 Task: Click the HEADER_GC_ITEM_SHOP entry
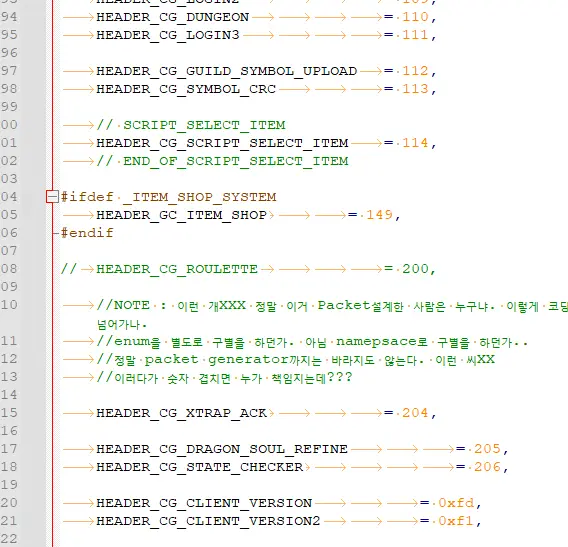point(182,215)
